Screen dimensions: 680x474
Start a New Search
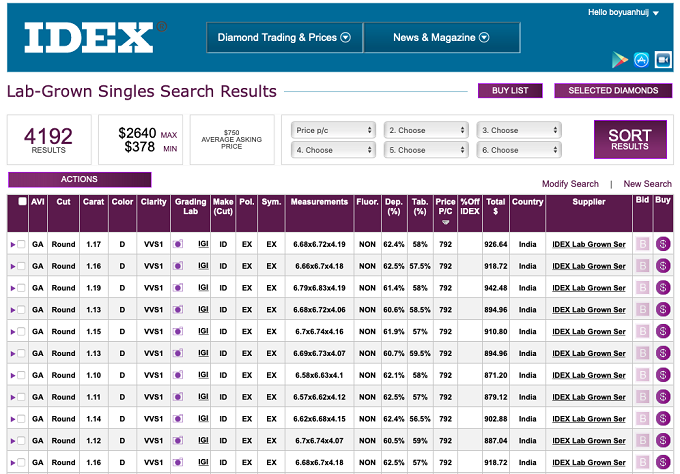click(647, 184)
